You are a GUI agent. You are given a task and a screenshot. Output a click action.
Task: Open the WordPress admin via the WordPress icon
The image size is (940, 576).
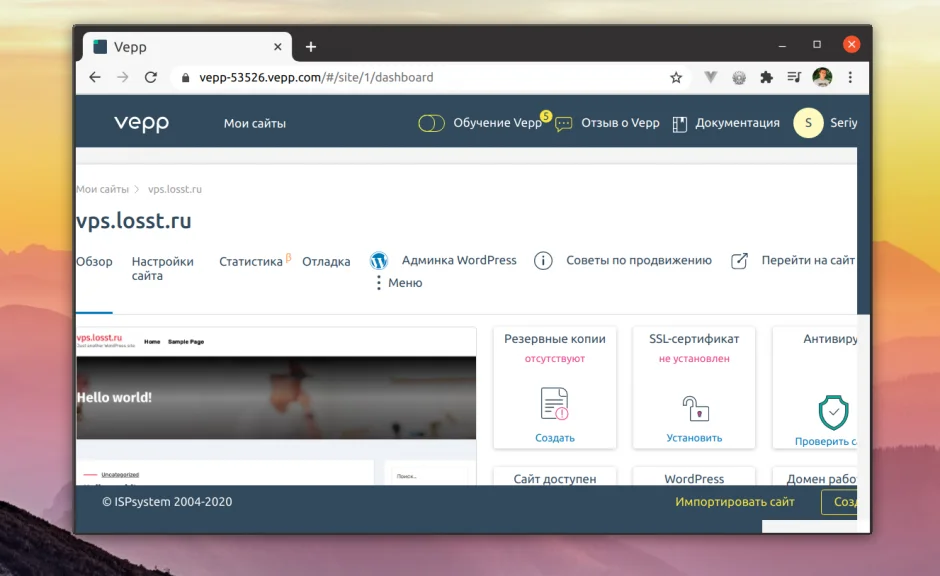pyautogui.click(x=378, y=260)
